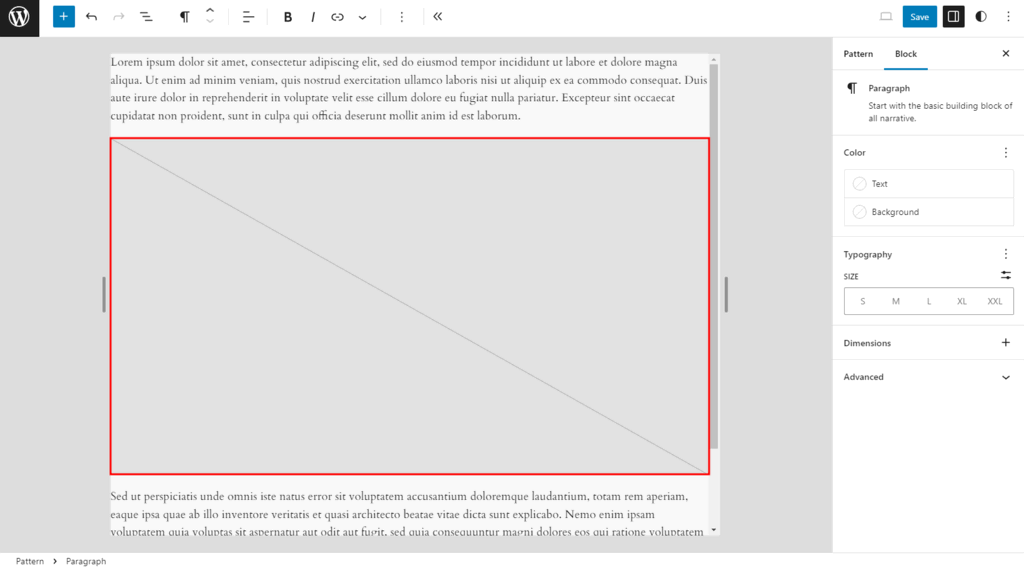The width and height of the screenshot is (1024, 568).
Task: Add a Dimensions option with plus
Action: click(x=1006, y=343)
